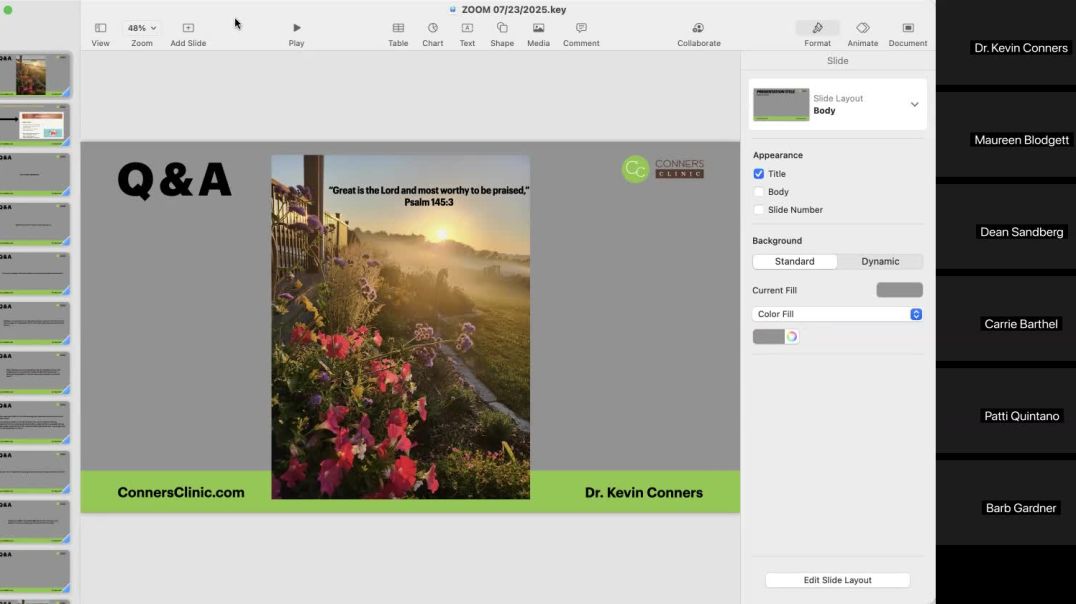Click the Edit Slide Layout button
Screen dimensions: 1076x604
pos(838,580)
